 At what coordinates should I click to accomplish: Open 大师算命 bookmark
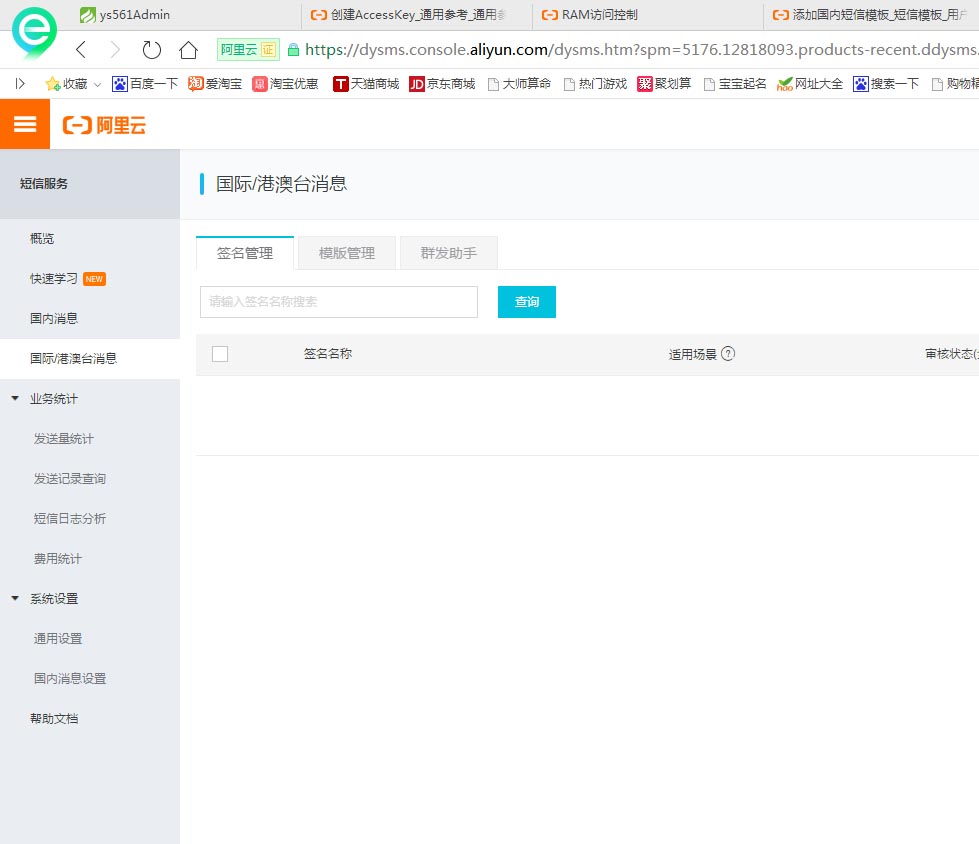tap(519, 84)
